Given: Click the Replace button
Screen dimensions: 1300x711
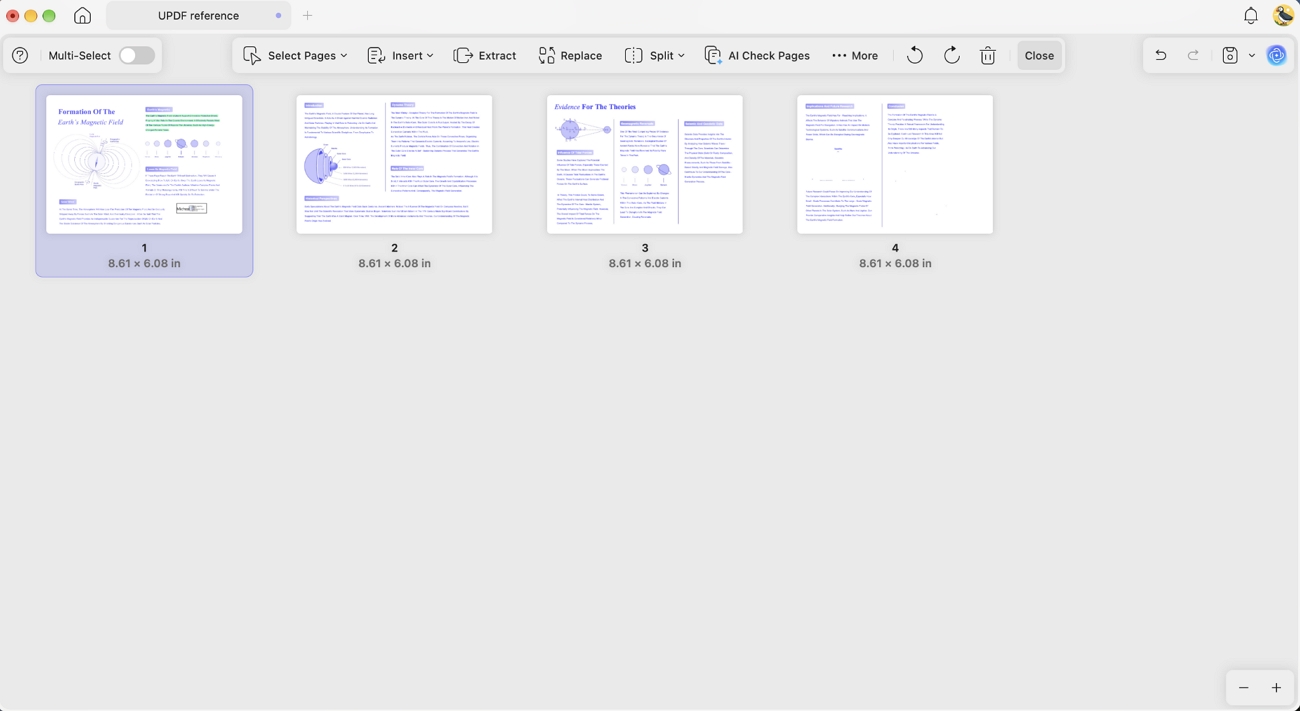Looking at the screenshot, I should coord(570,56).
